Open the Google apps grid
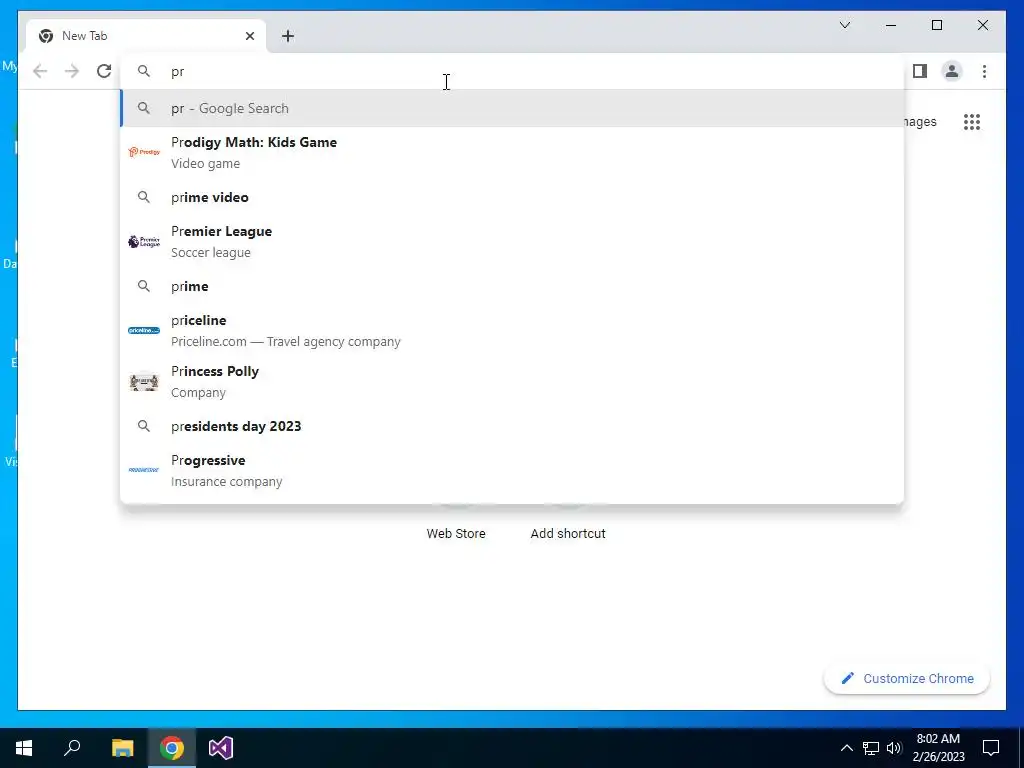1024x768 pixels. [972, 122]
